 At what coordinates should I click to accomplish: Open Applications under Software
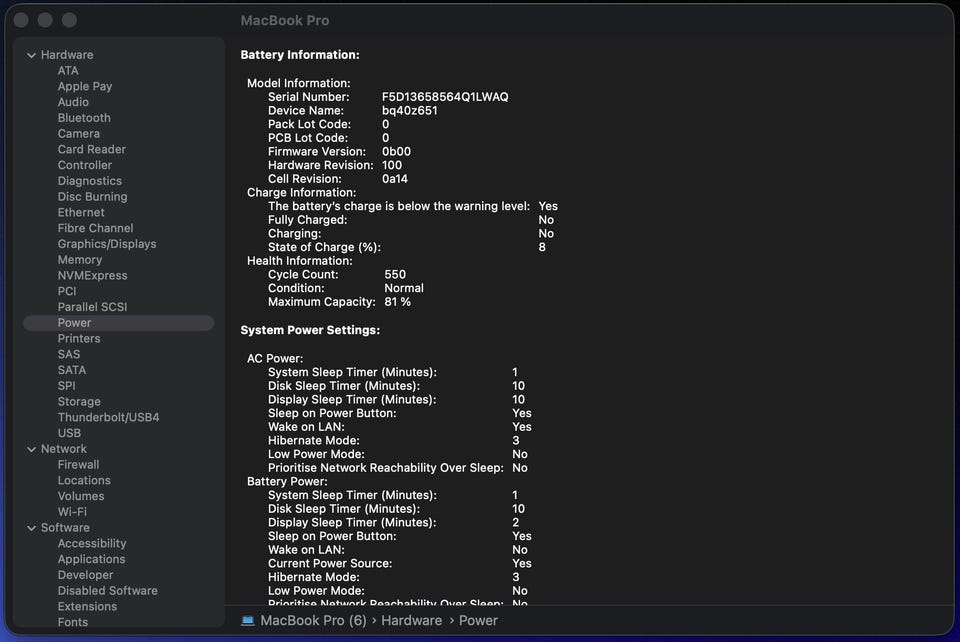(91, 559)
